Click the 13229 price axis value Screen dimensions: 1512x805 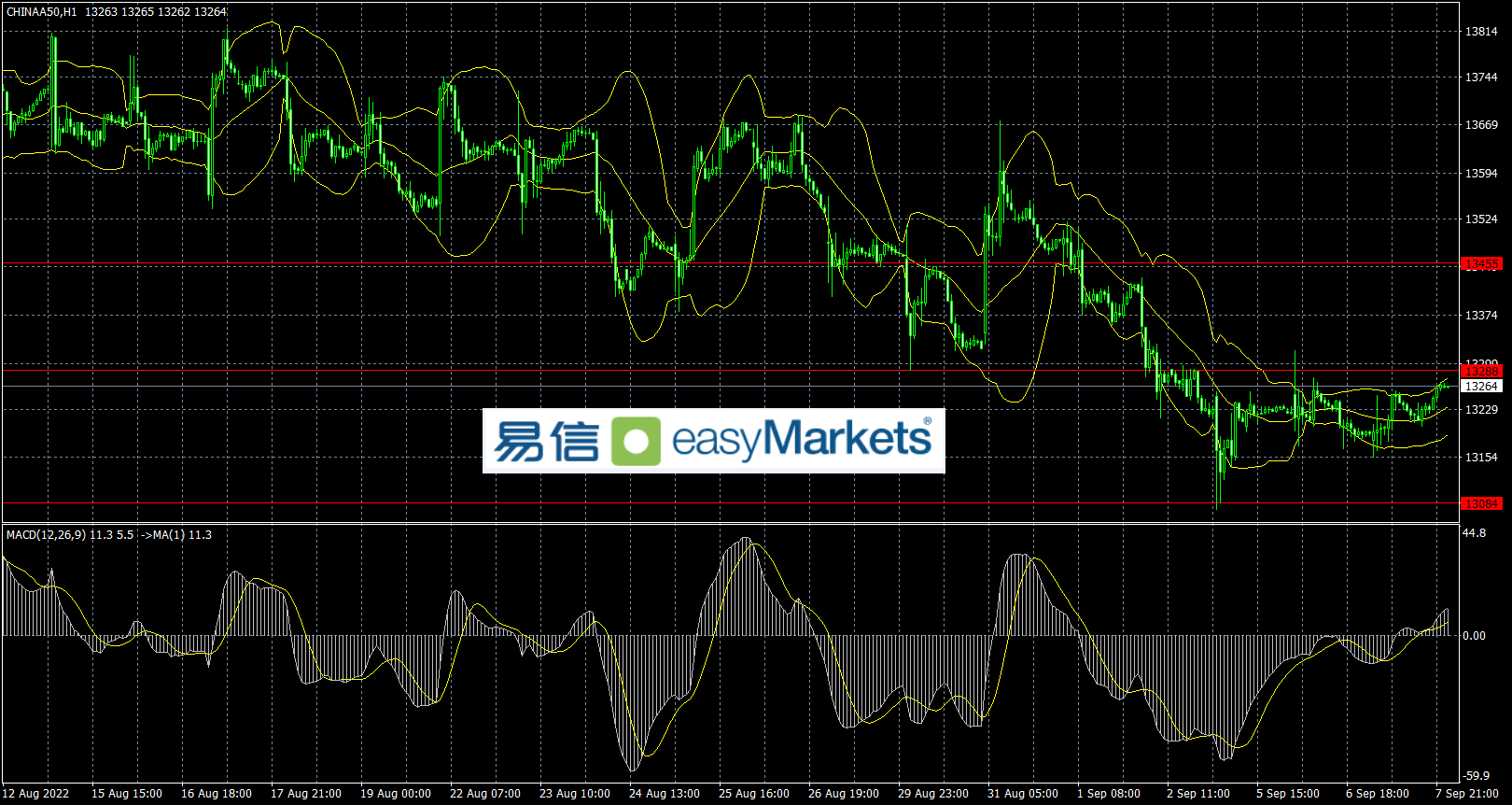[x=1481, y=410]
